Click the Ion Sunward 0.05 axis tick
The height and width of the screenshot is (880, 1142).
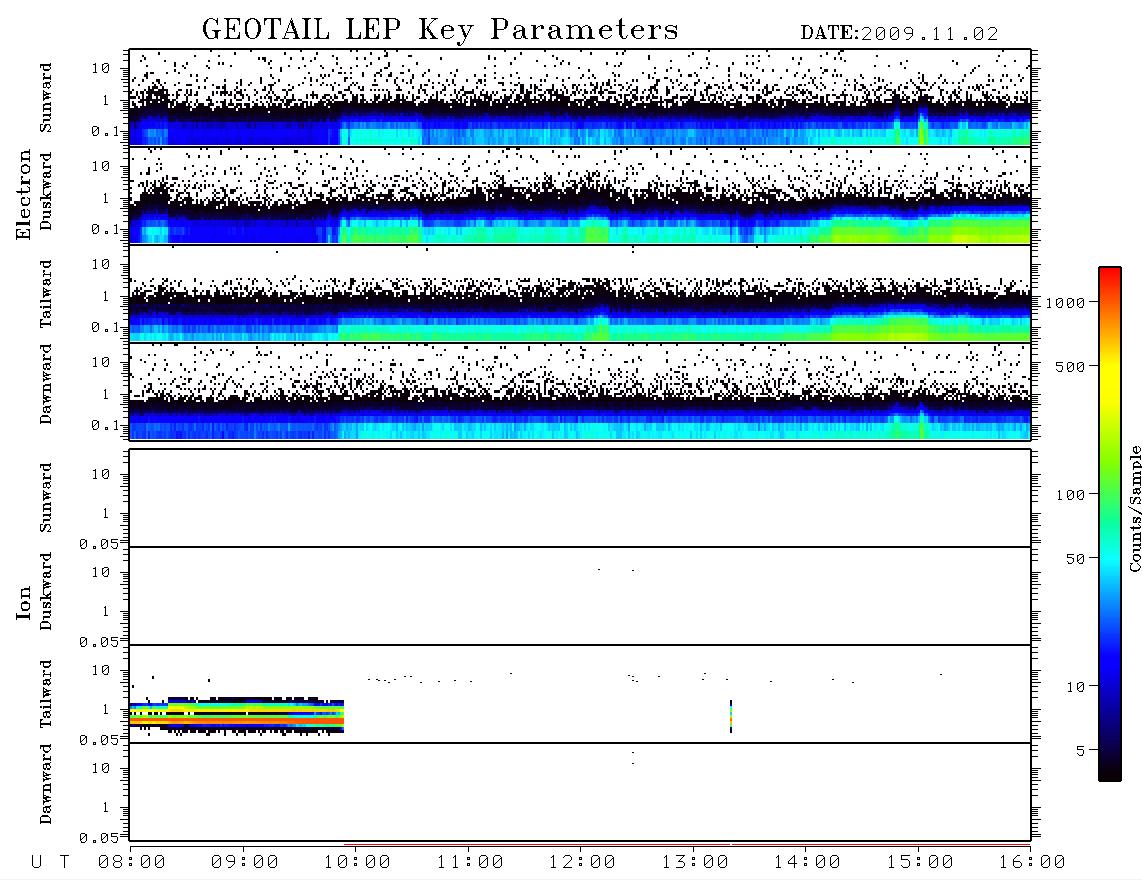point(98,544)
